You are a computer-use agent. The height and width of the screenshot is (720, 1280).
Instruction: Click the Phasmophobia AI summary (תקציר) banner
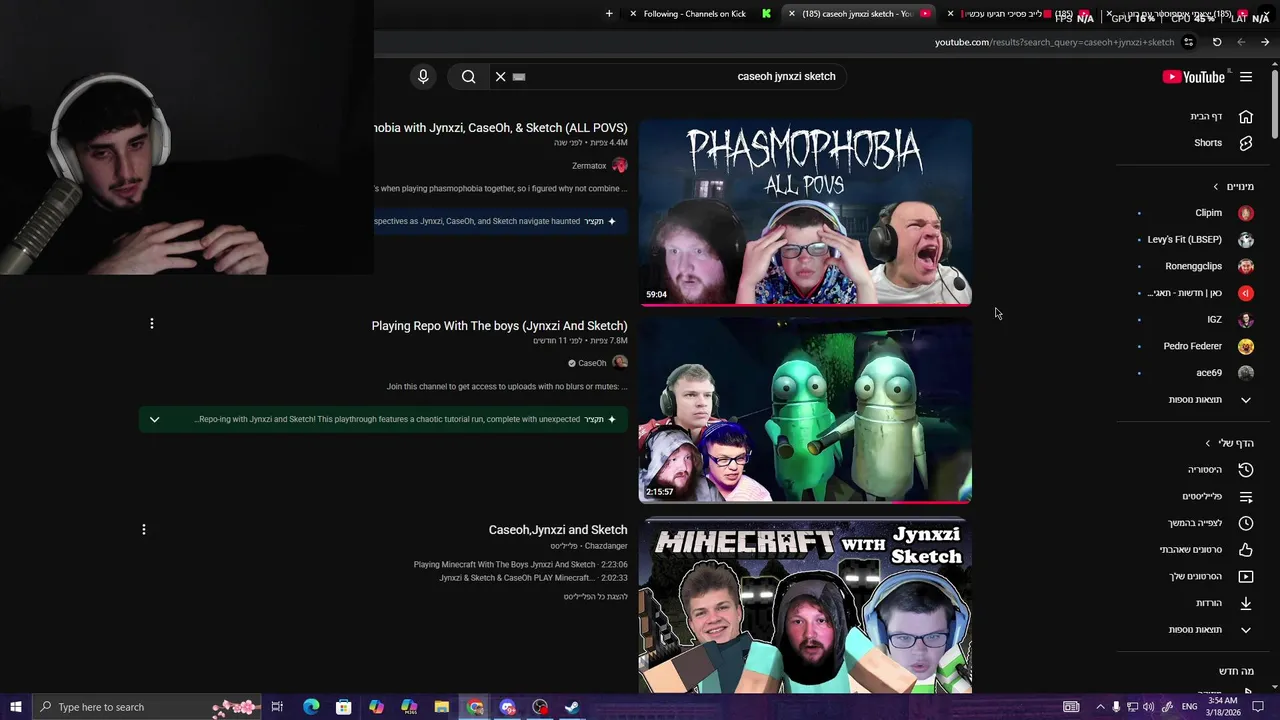(501, 221)
